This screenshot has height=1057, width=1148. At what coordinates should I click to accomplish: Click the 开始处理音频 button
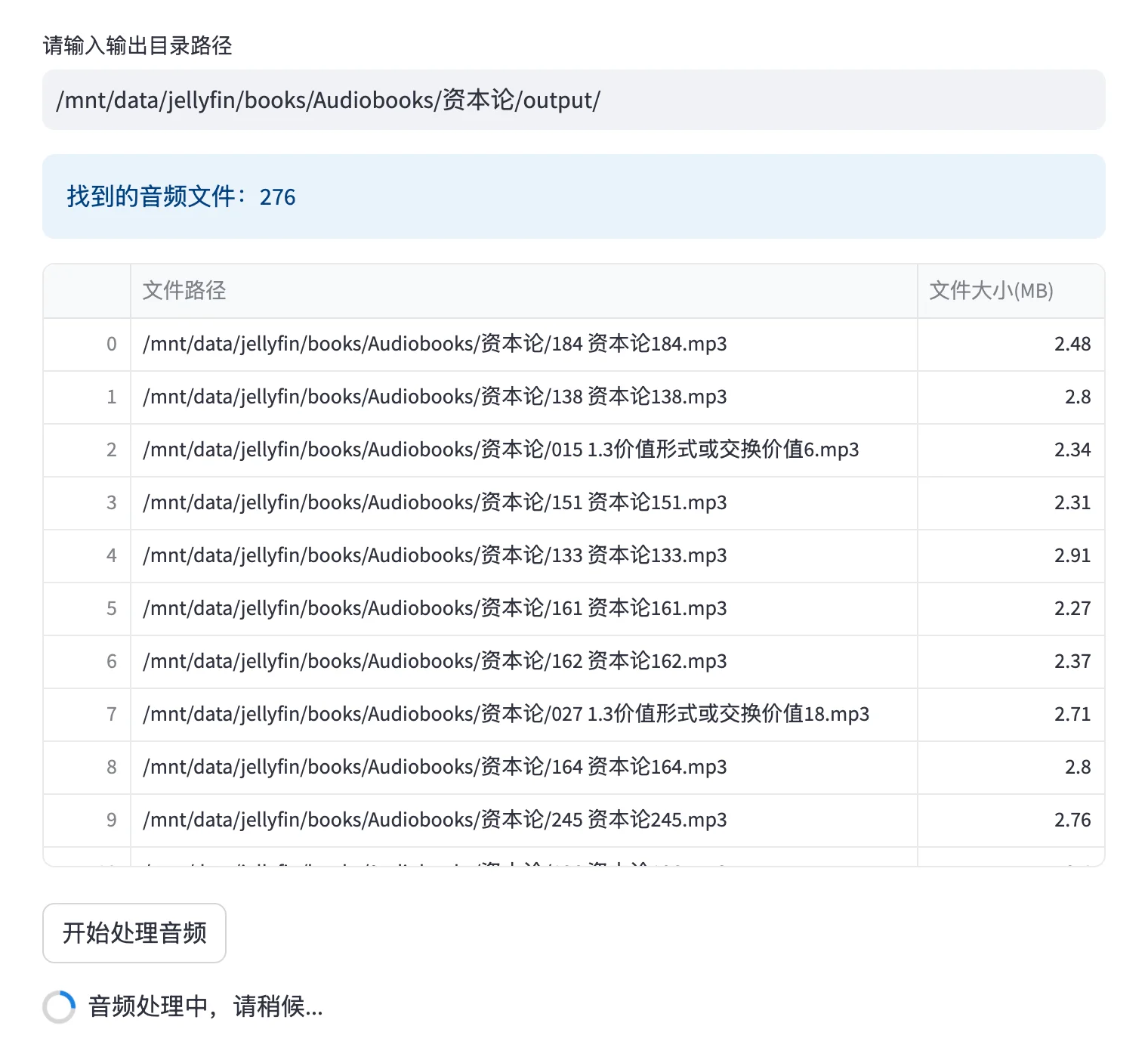[x=134, y=933]
